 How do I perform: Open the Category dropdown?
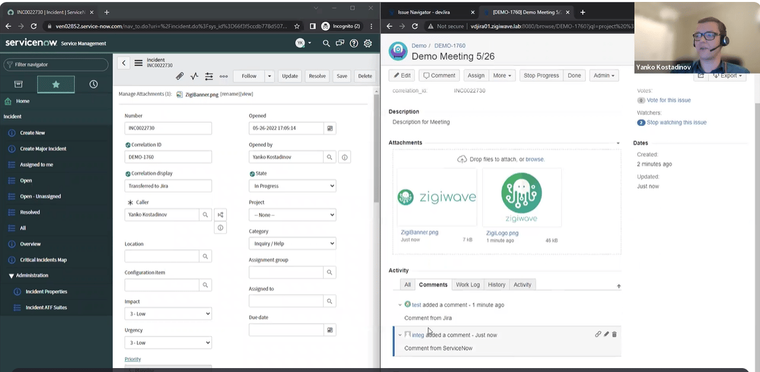pos(292,243)
